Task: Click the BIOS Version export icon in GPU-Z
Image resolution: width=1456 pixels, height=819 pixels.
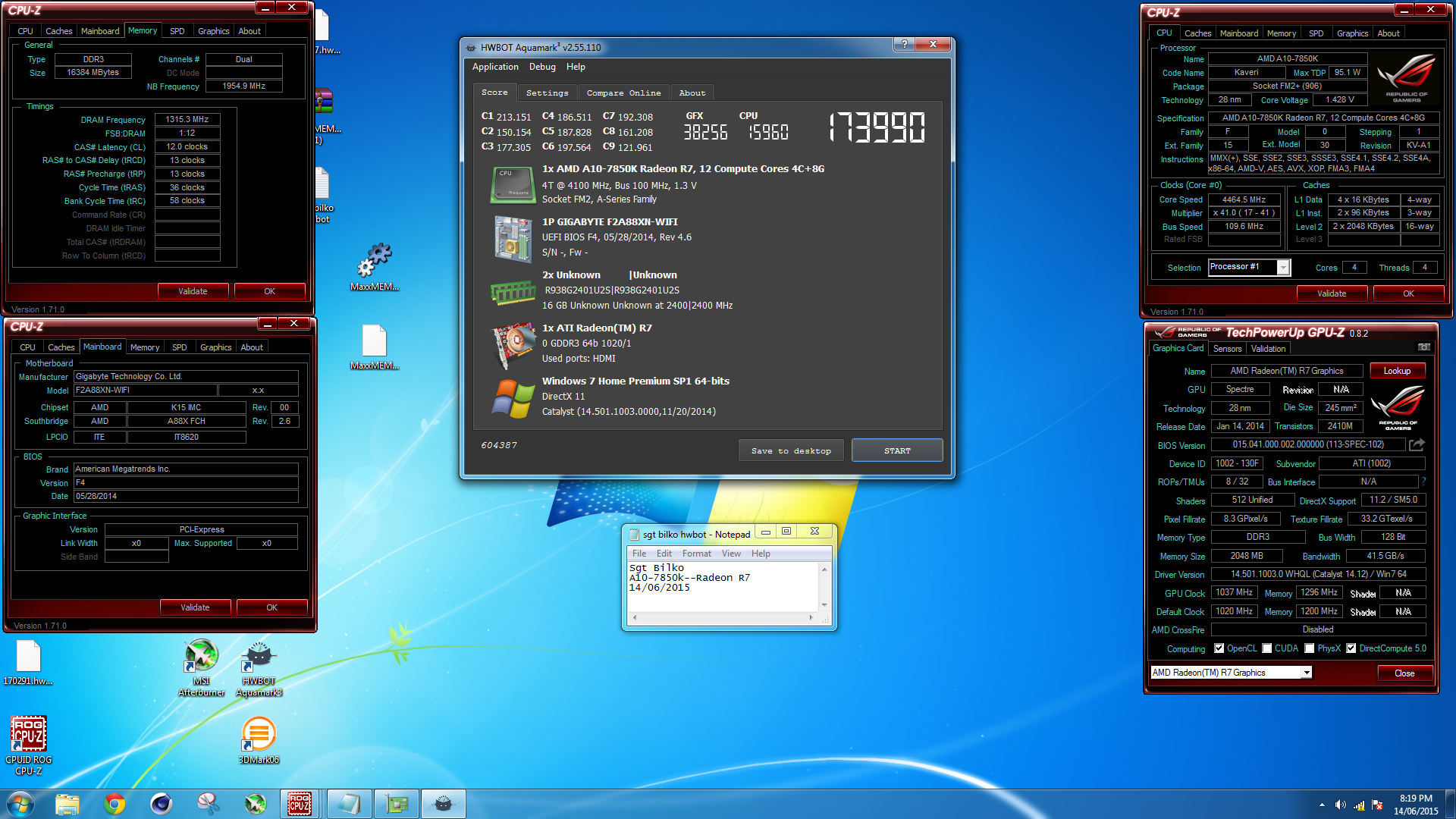Action: [x=1417, y=444]
